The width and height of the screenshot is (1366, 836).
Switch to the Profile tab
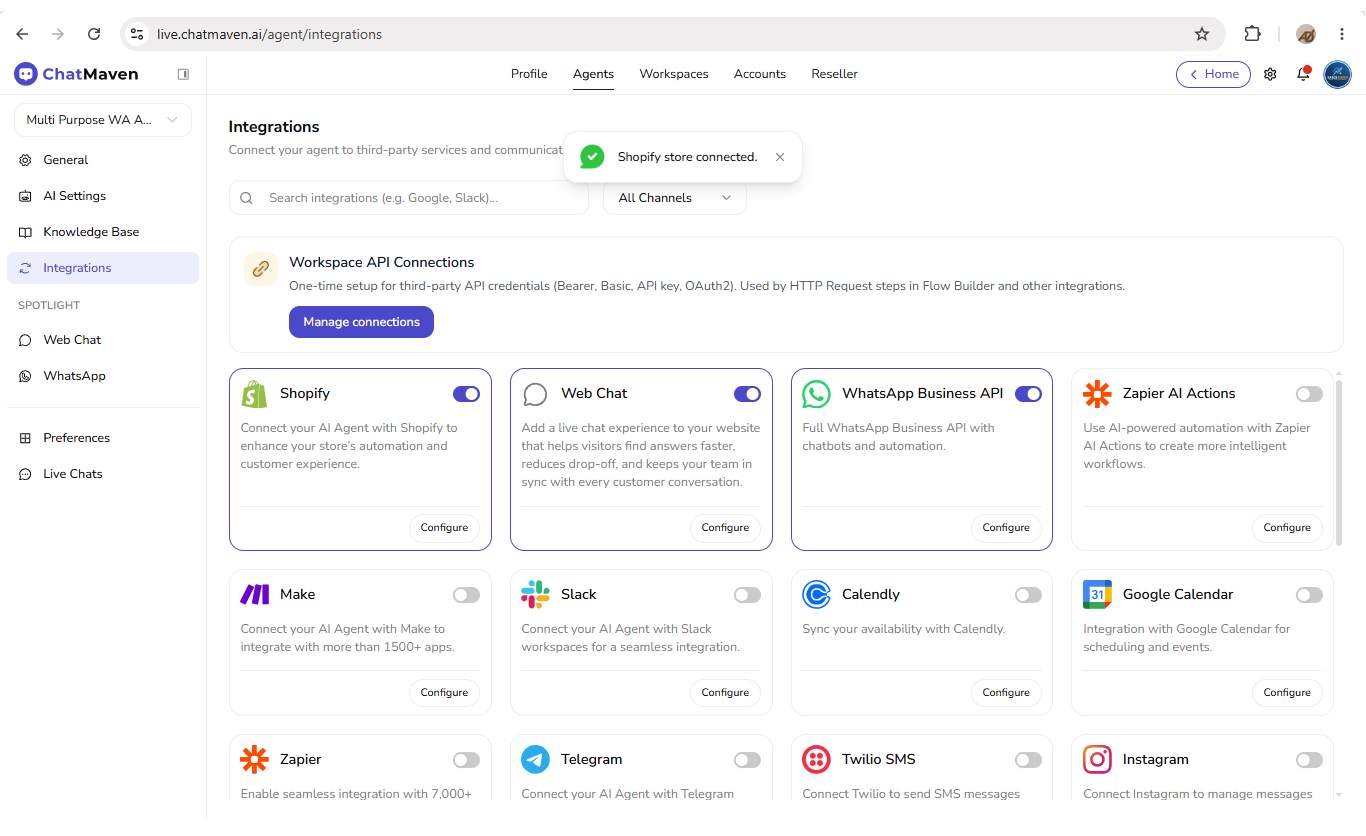point(529,74)
